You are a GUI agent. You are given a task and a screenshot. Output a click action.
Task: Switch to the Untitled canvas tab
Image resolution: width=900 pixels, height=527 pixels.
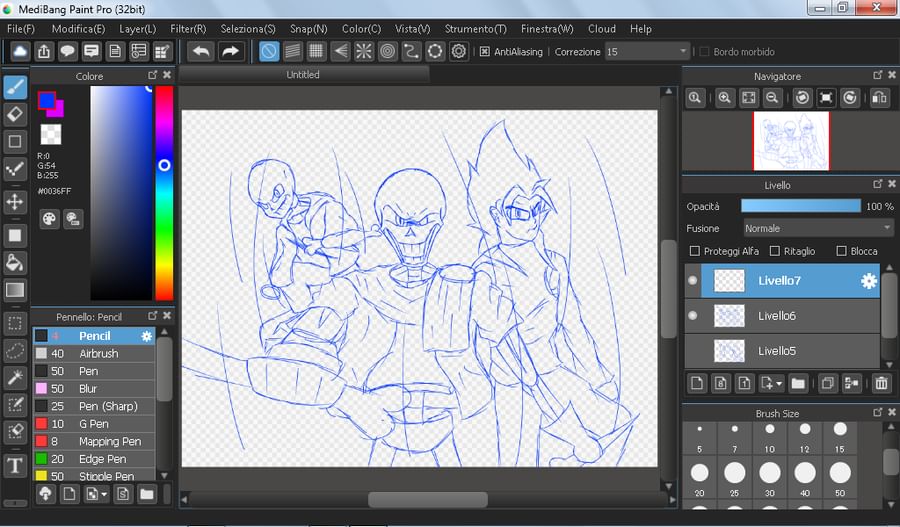pyautogui.click(x=303, y=75)
